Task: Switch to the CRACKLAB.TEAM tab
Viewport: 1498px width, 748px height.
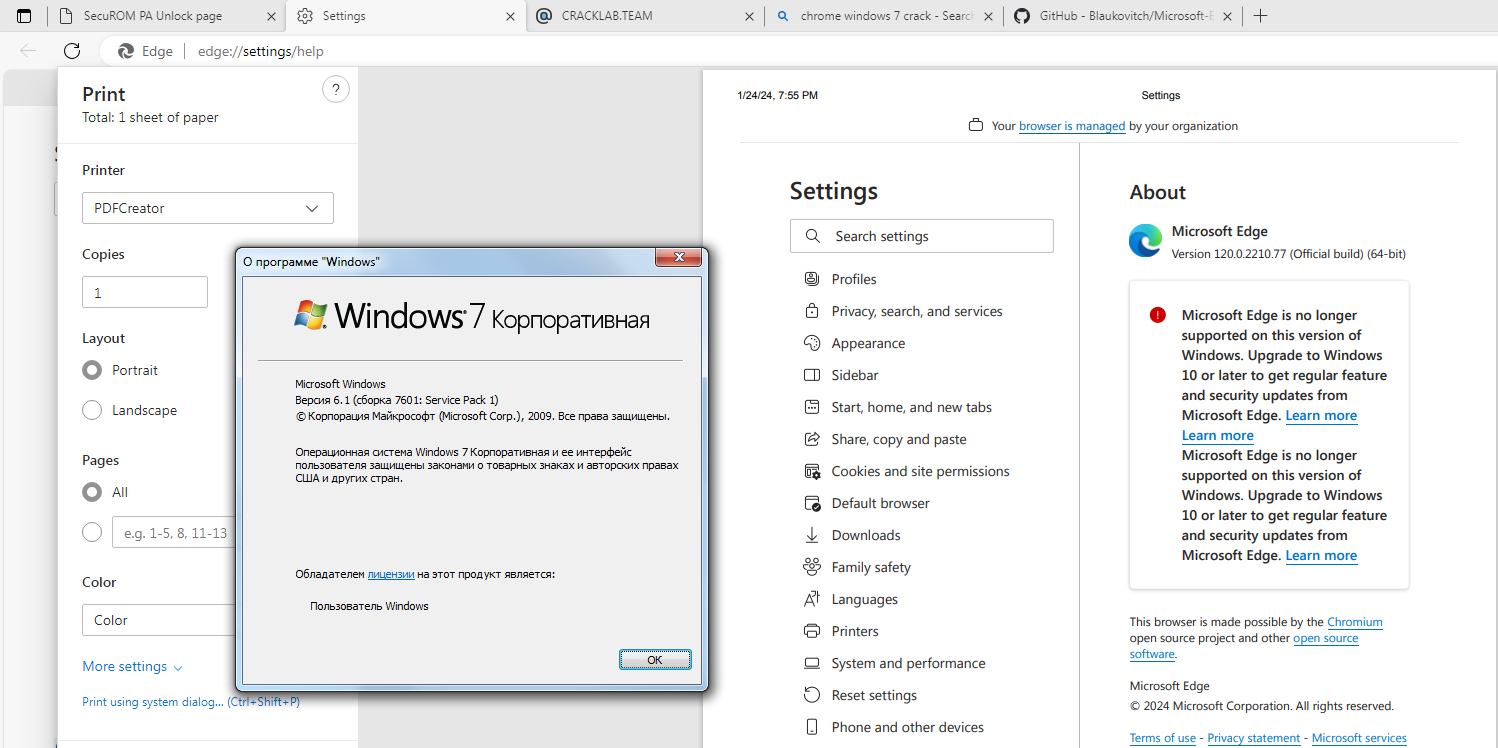Action: (645, 16)
